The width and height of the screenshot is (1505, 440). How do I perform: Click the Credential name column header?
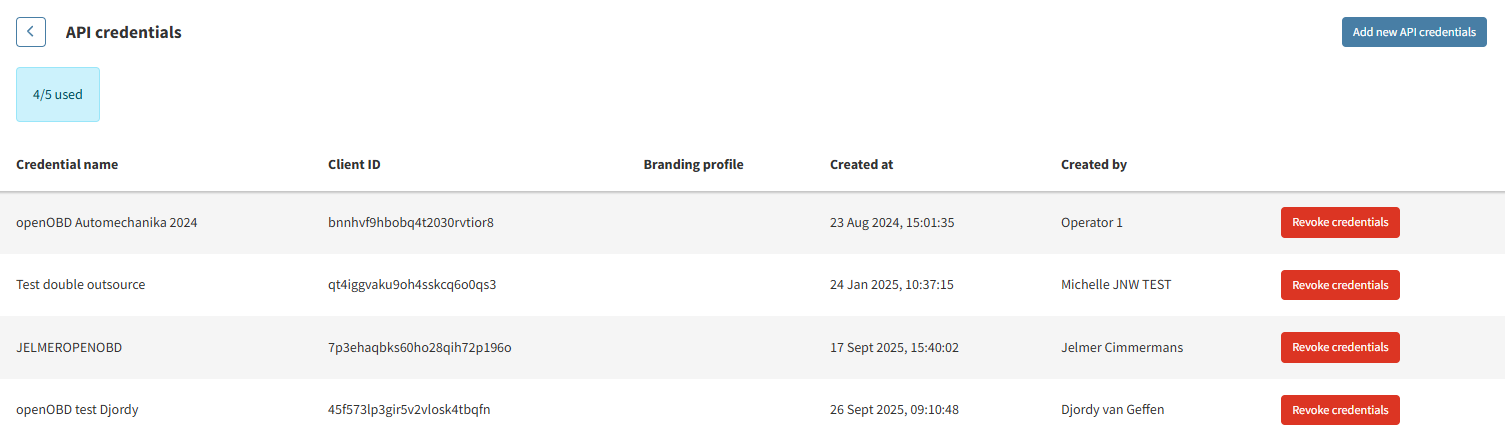click(x=67, y=165)
